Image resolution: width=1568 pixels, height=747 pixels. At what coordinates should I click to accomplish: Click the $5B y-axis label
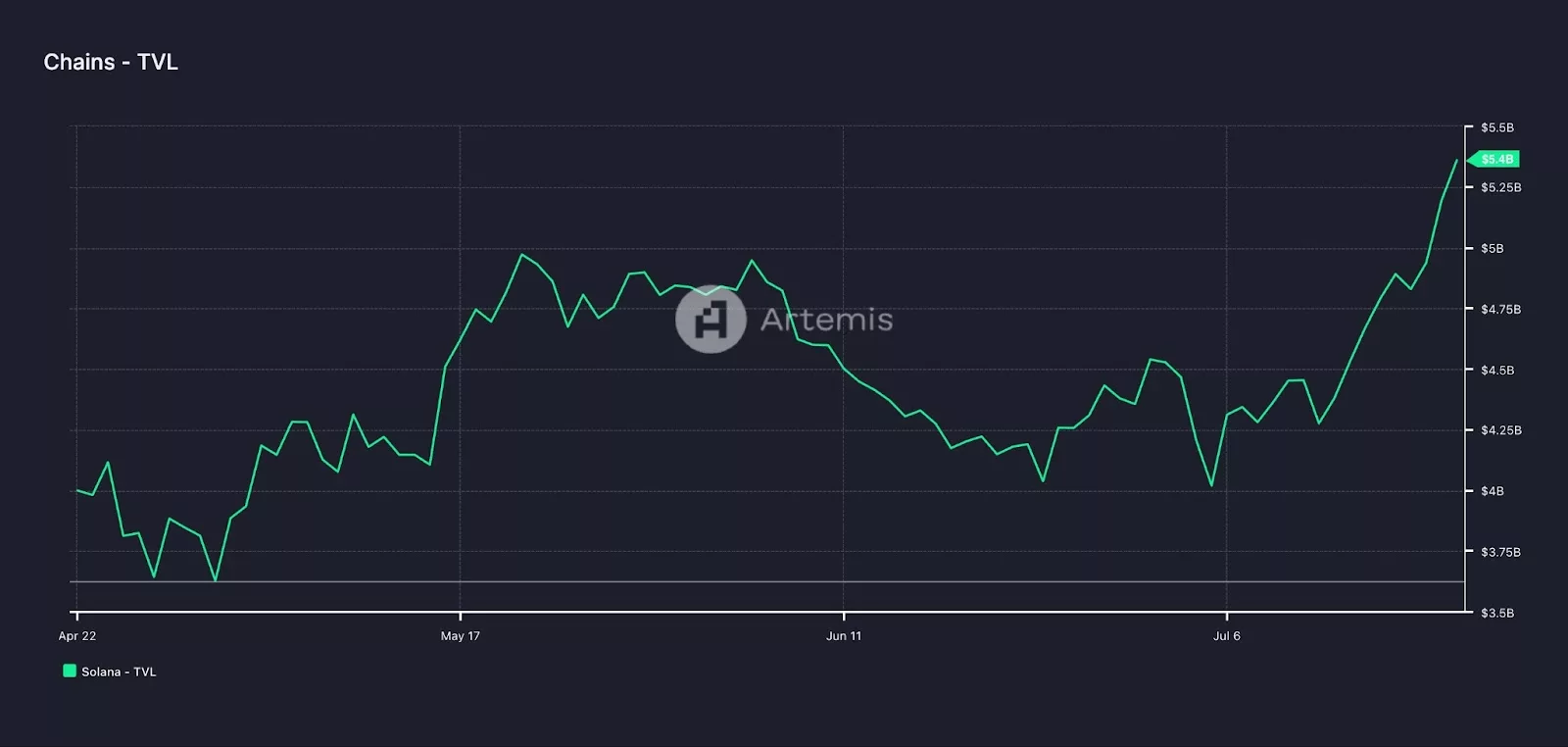pos(1493,248)
